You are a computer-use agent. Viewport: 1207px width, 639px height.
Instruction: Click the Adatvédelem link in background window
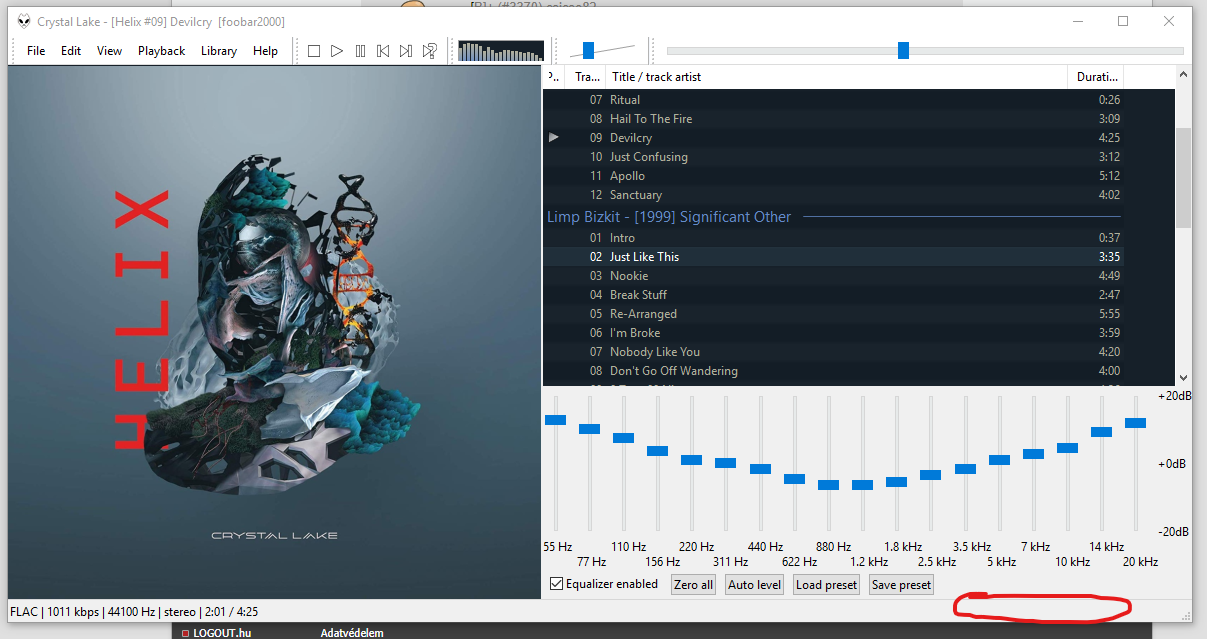352,633
